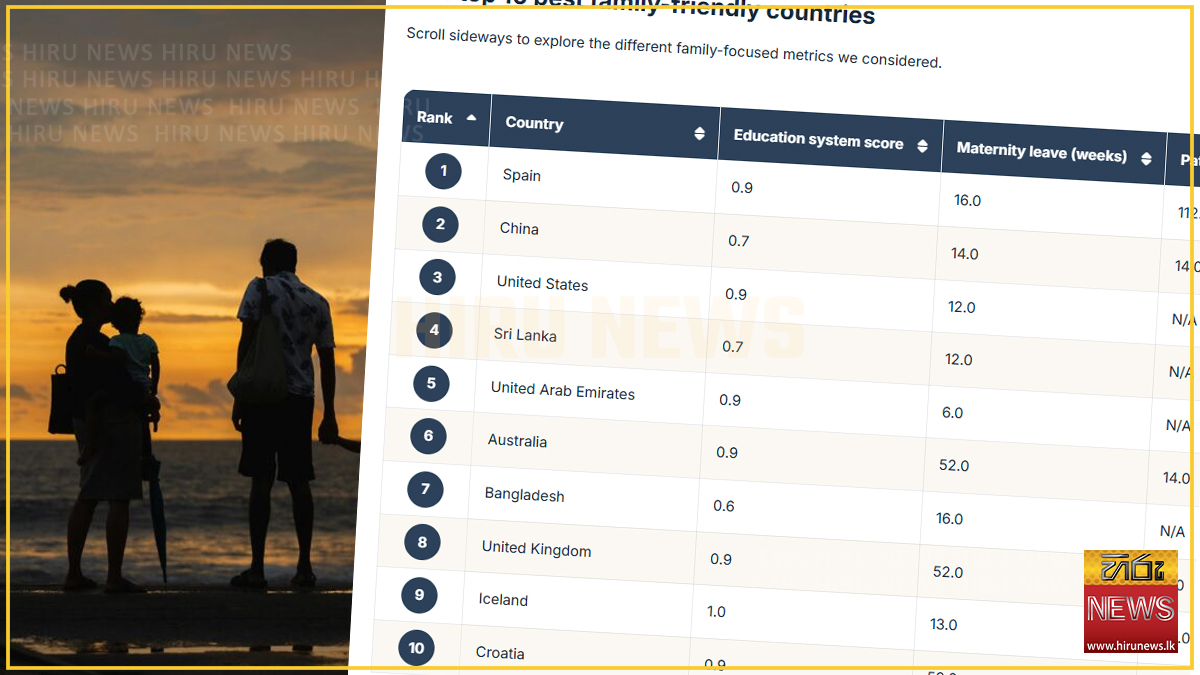The width and height of the screenshot is (1200, 675).
Task: Click Maternity leave (weeks) sort icon
Action: (1146, 159)
